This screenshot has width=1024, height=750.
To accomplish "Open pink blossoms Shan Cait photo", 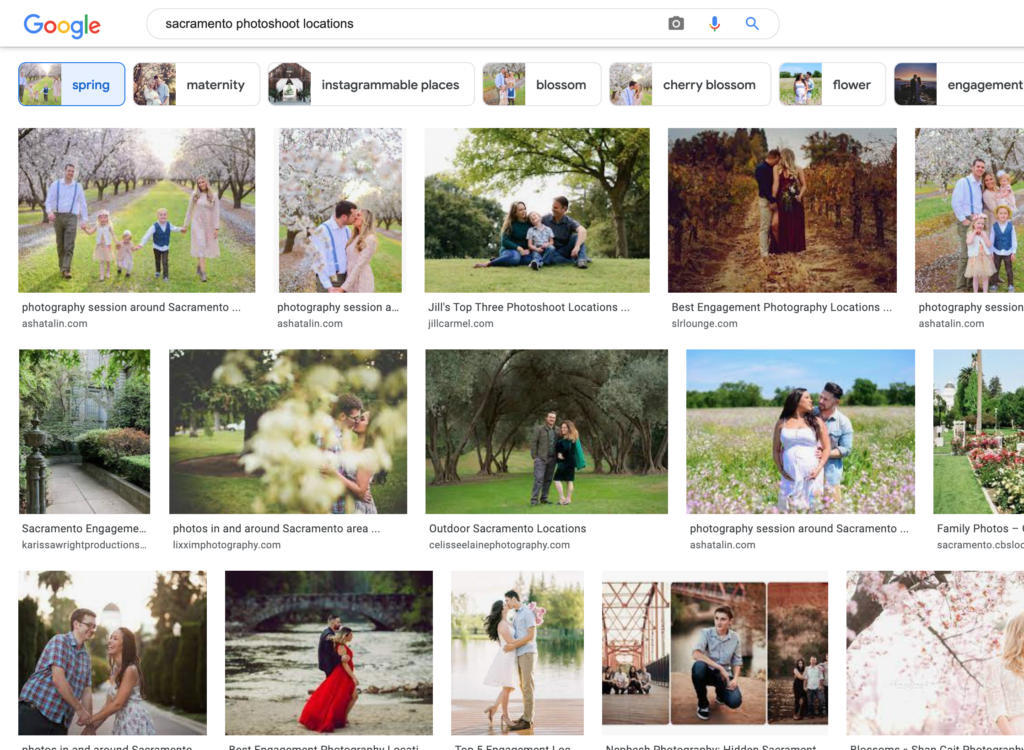I will pyautogui.click(x=935, y=653).
